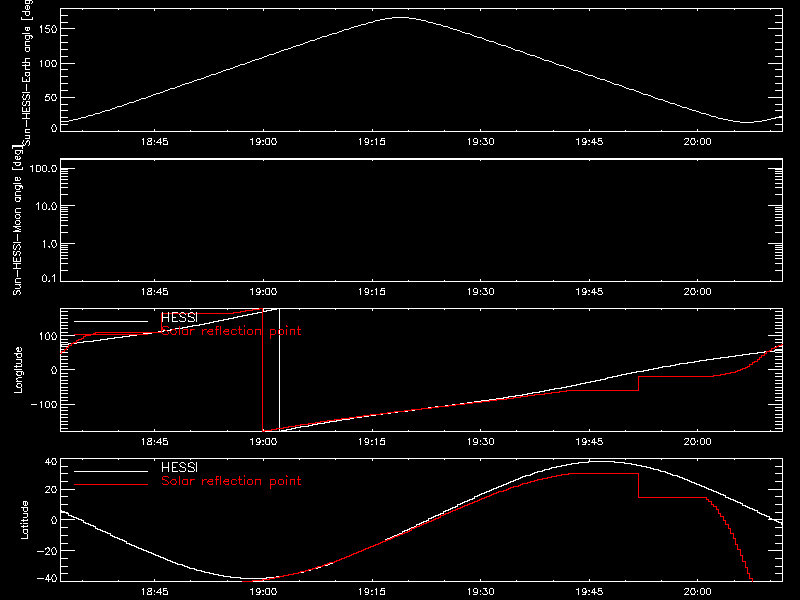
Task: Select 19:00 label under Earth angle plot
Action: [263, 141]
